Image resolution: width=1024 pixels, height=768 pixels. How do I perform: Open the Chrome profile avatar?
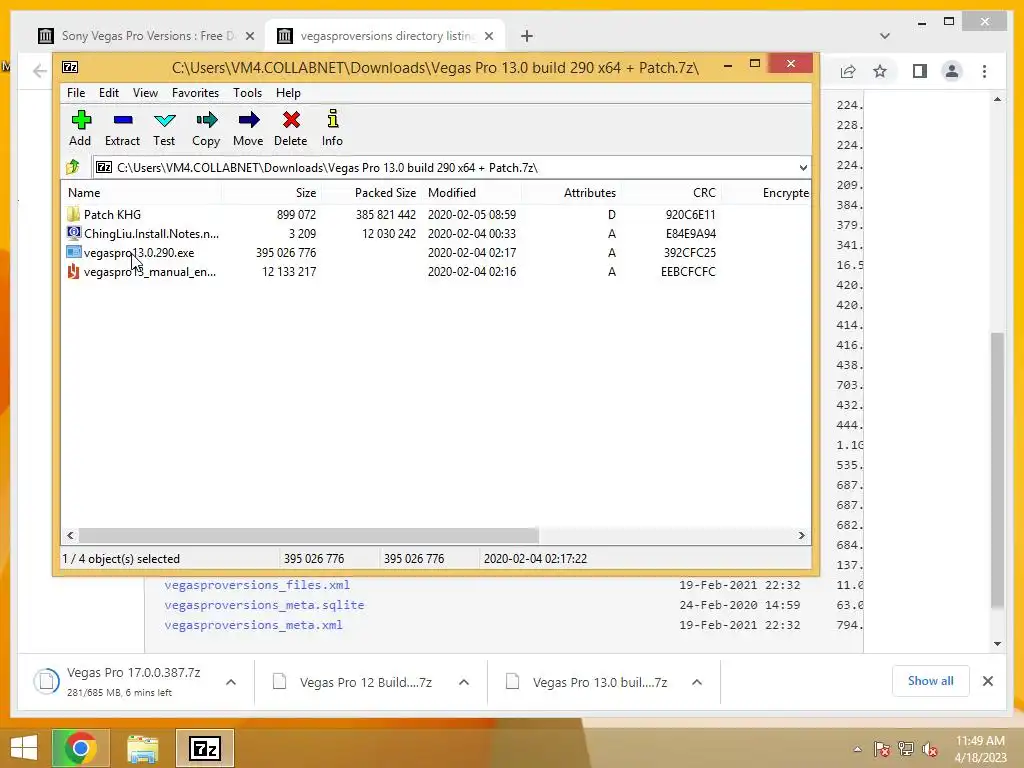click(952, 71)
